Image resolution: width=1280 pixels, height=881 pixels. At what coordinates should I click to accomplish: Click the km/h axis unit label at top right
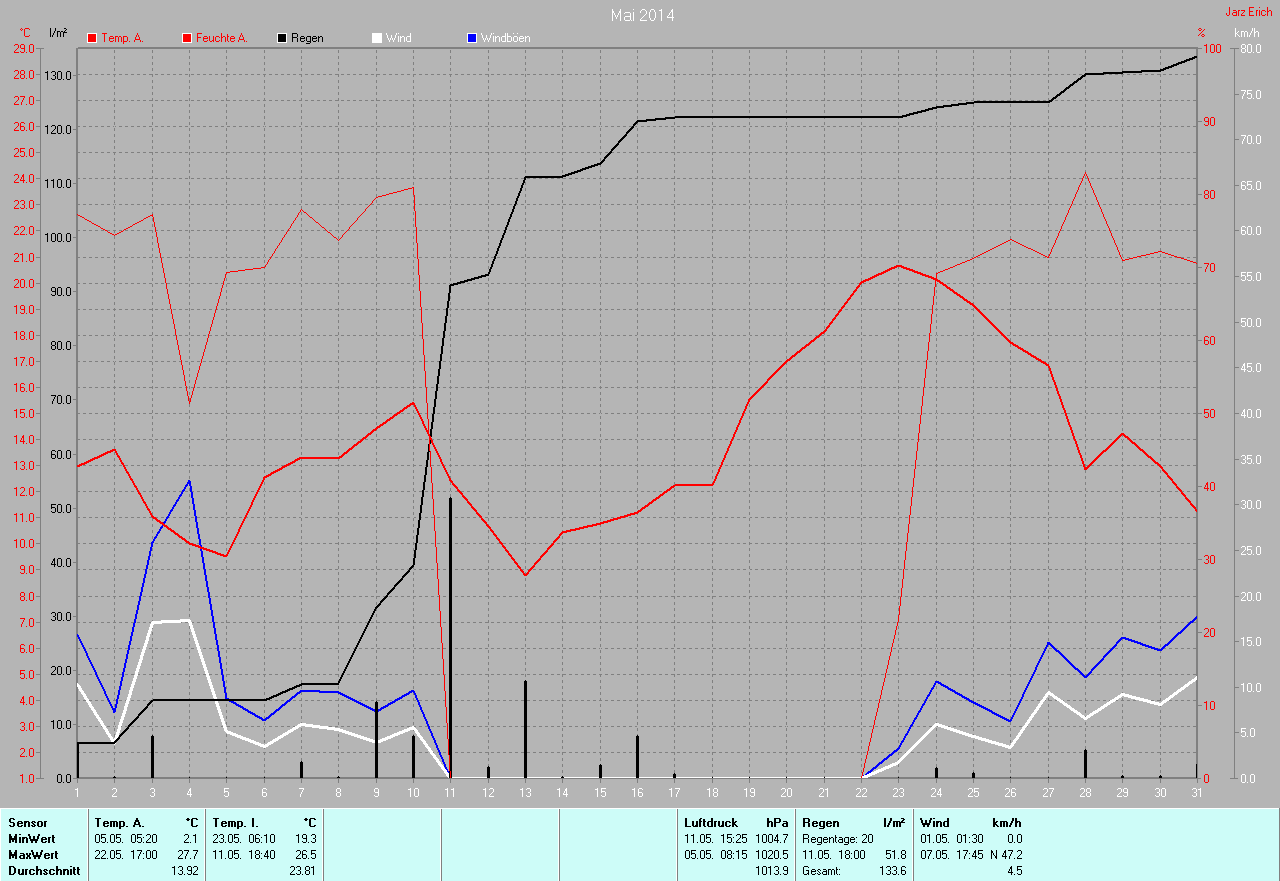[1247, 33]
